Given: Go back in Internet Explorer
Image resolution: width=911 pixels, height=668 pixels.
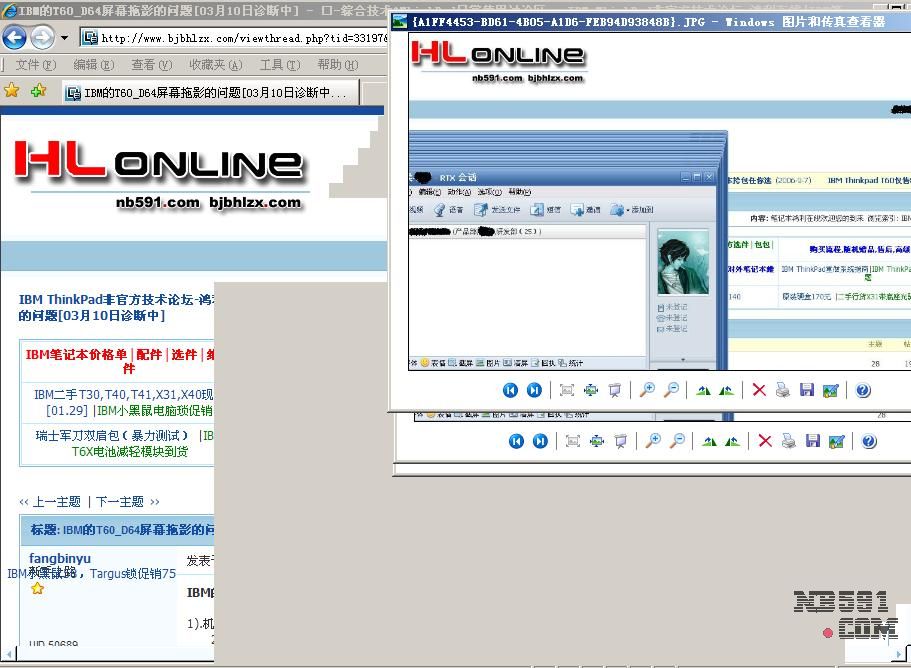Looking at the screenshot, I should 15,38.
